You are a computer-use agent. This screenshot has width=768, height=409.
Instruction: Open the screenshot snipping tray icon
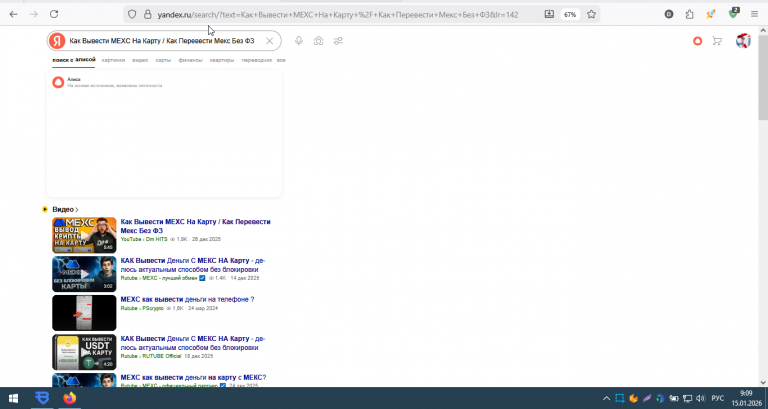pos(620,398)
